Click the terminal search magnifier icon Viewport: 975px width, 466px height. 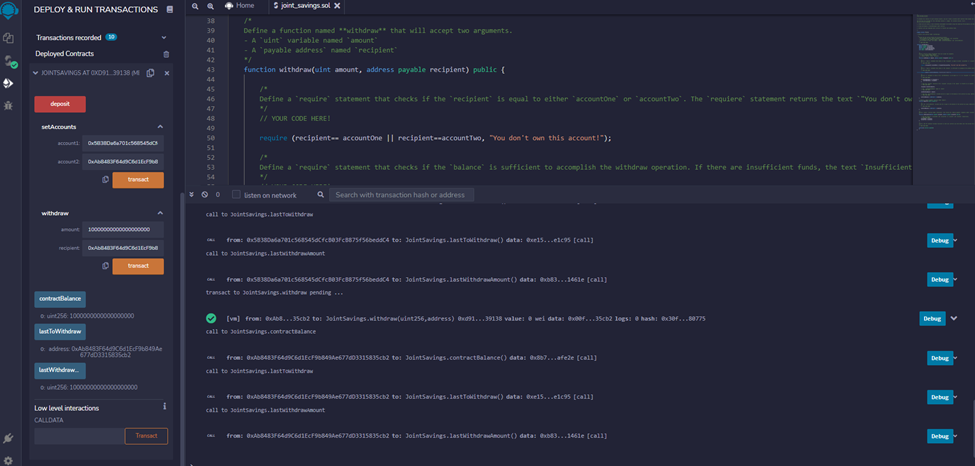[x=321, y=195]
